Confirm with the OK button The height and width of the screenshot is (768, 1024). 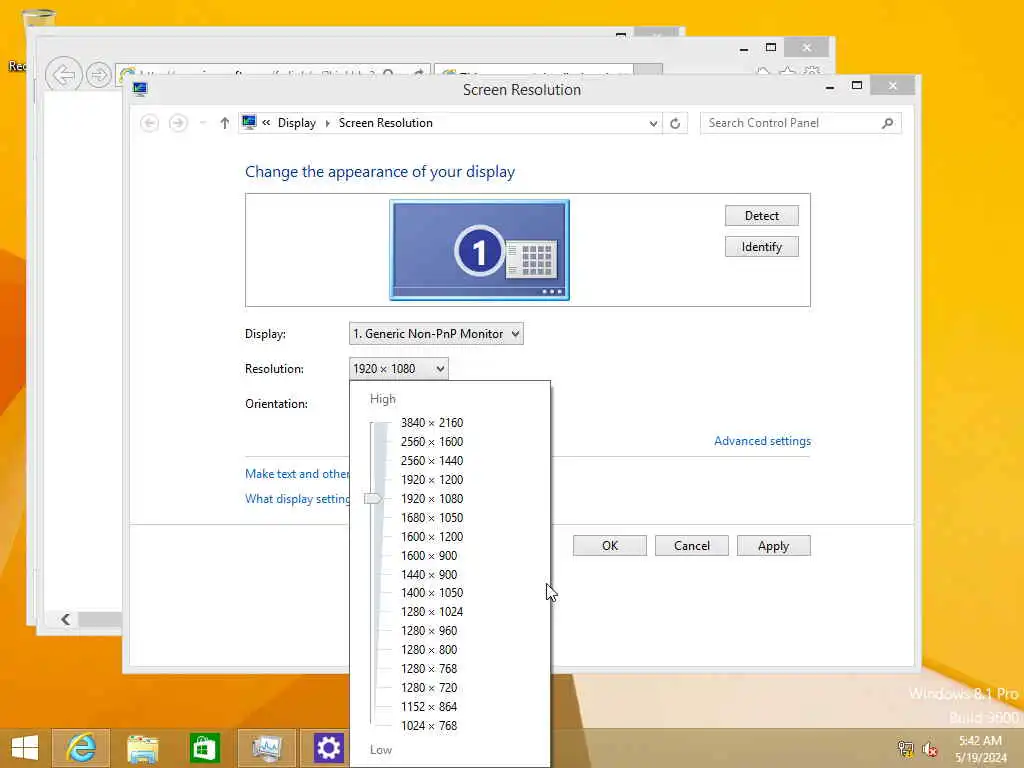click(609, 546)
